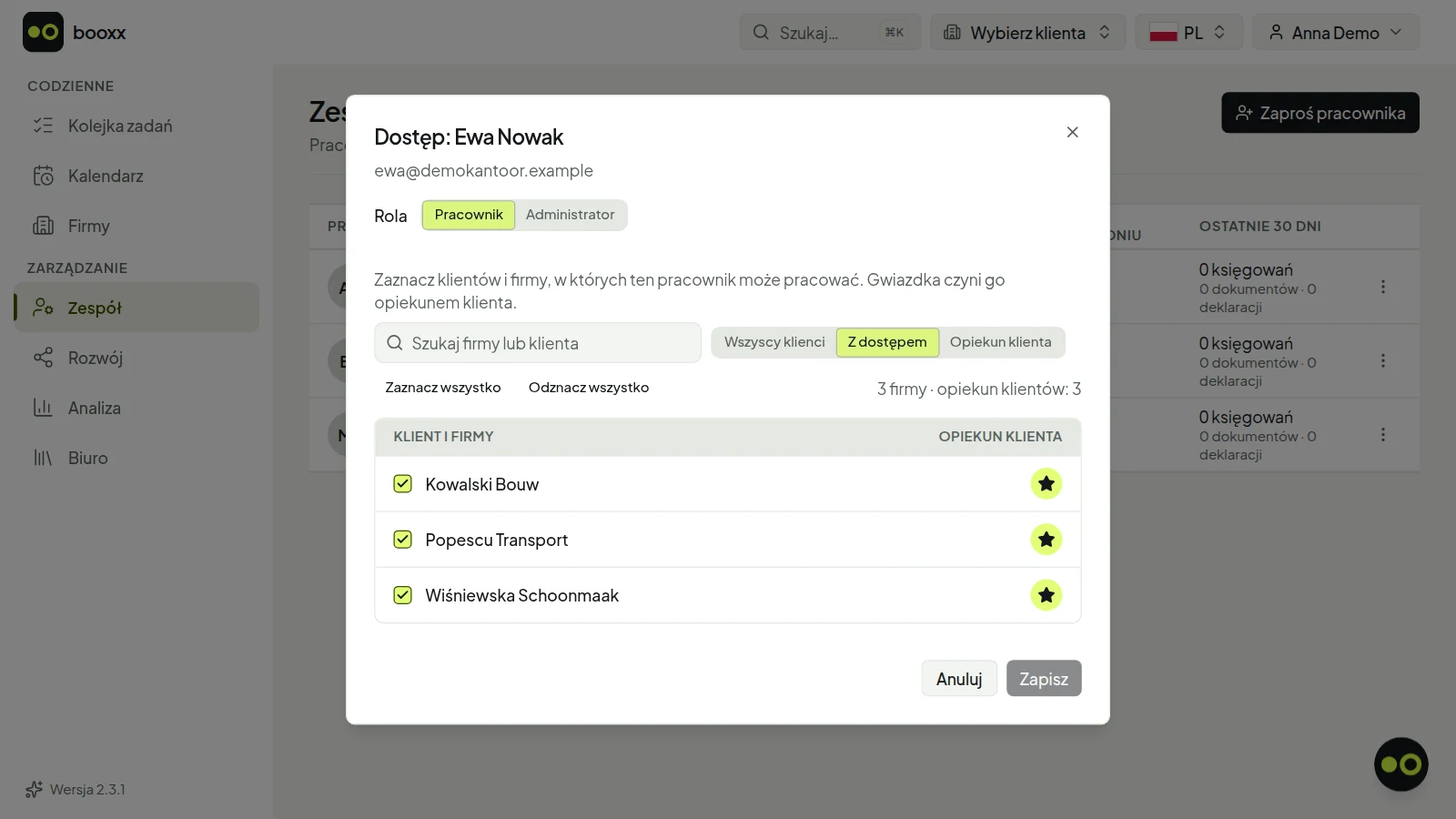The height and width of the screenshot is (819, 1456).
Task: Uncheck Kowalski Bouw access checkbox
Action: (402, 484)
